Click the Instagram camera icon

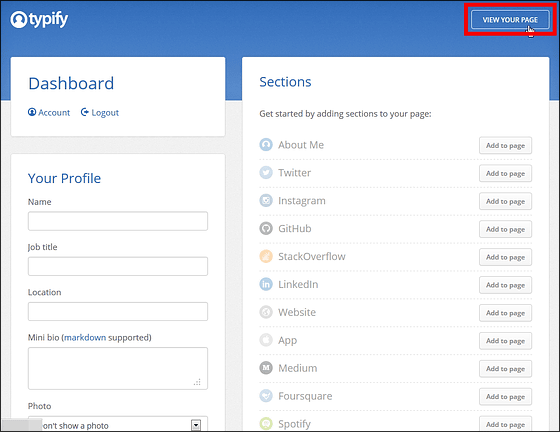point(266,200)
